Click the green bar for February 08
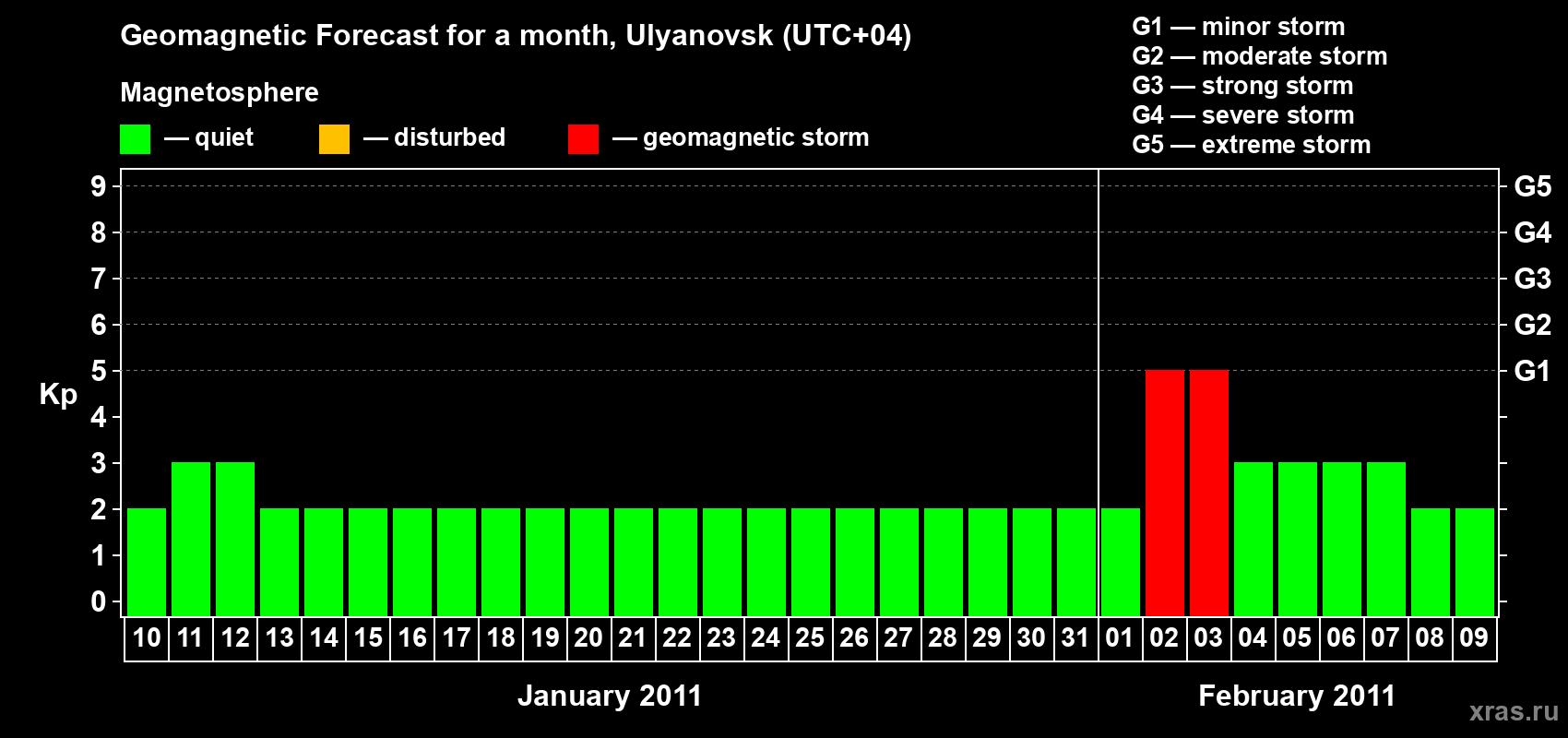 click(1431, 562)
